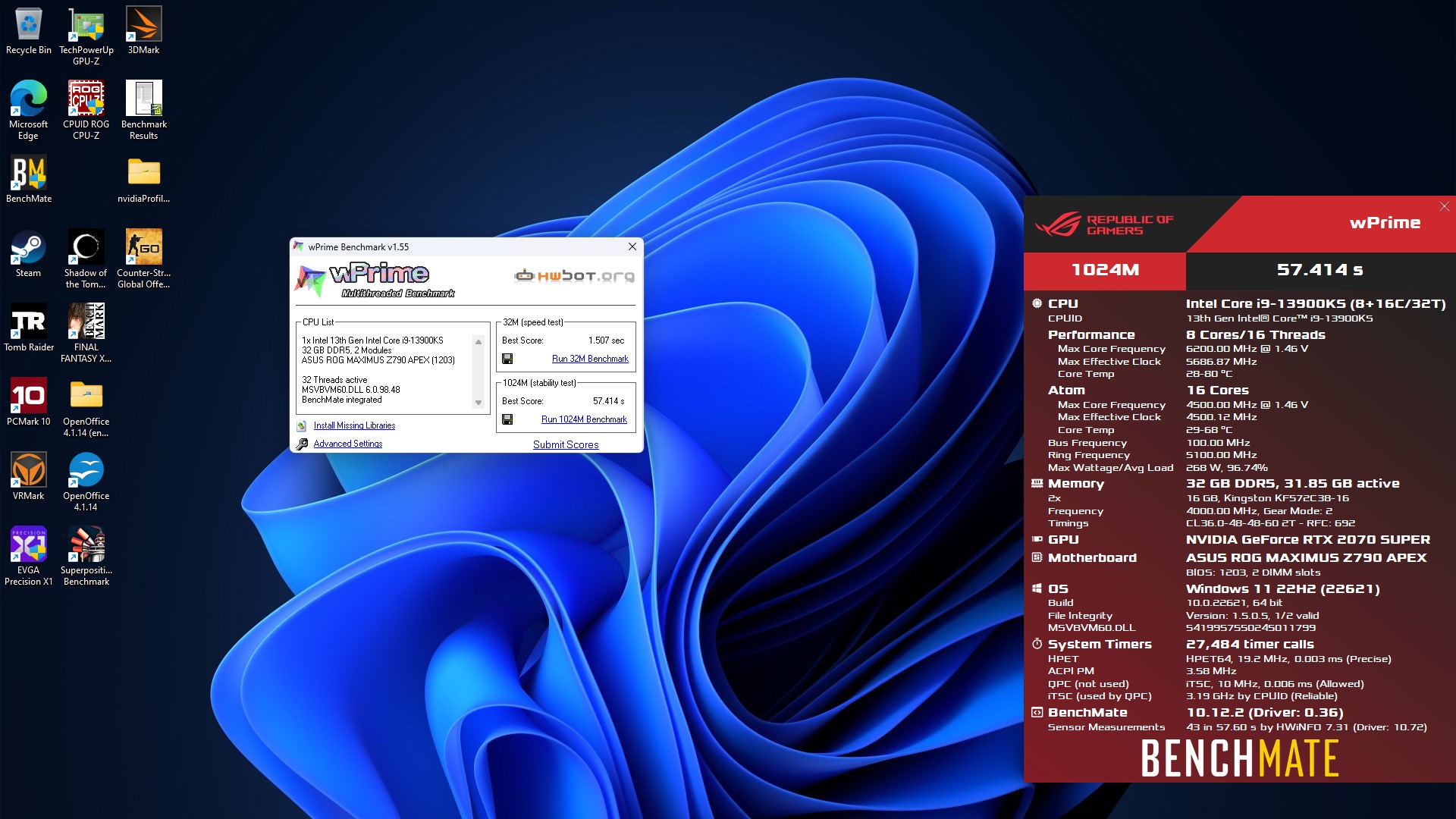Launch Counter-Strike Global Offensive shortcut
Viewport: 1456px width, 819px height.
tap(143, 259)
